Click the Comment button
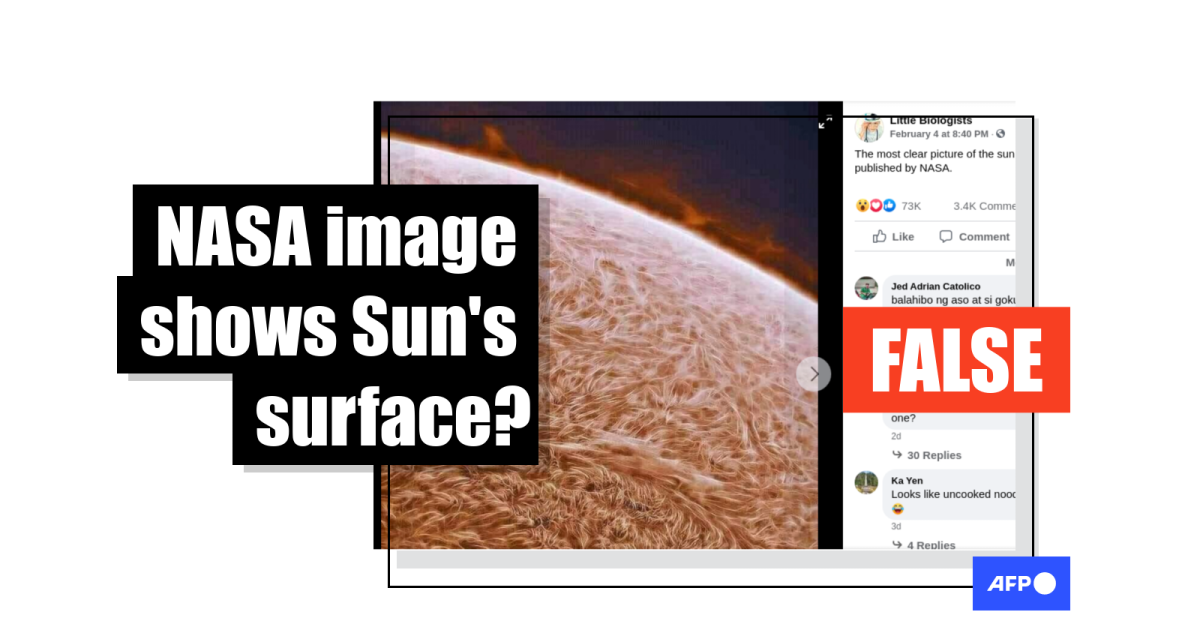 (974, 237)
